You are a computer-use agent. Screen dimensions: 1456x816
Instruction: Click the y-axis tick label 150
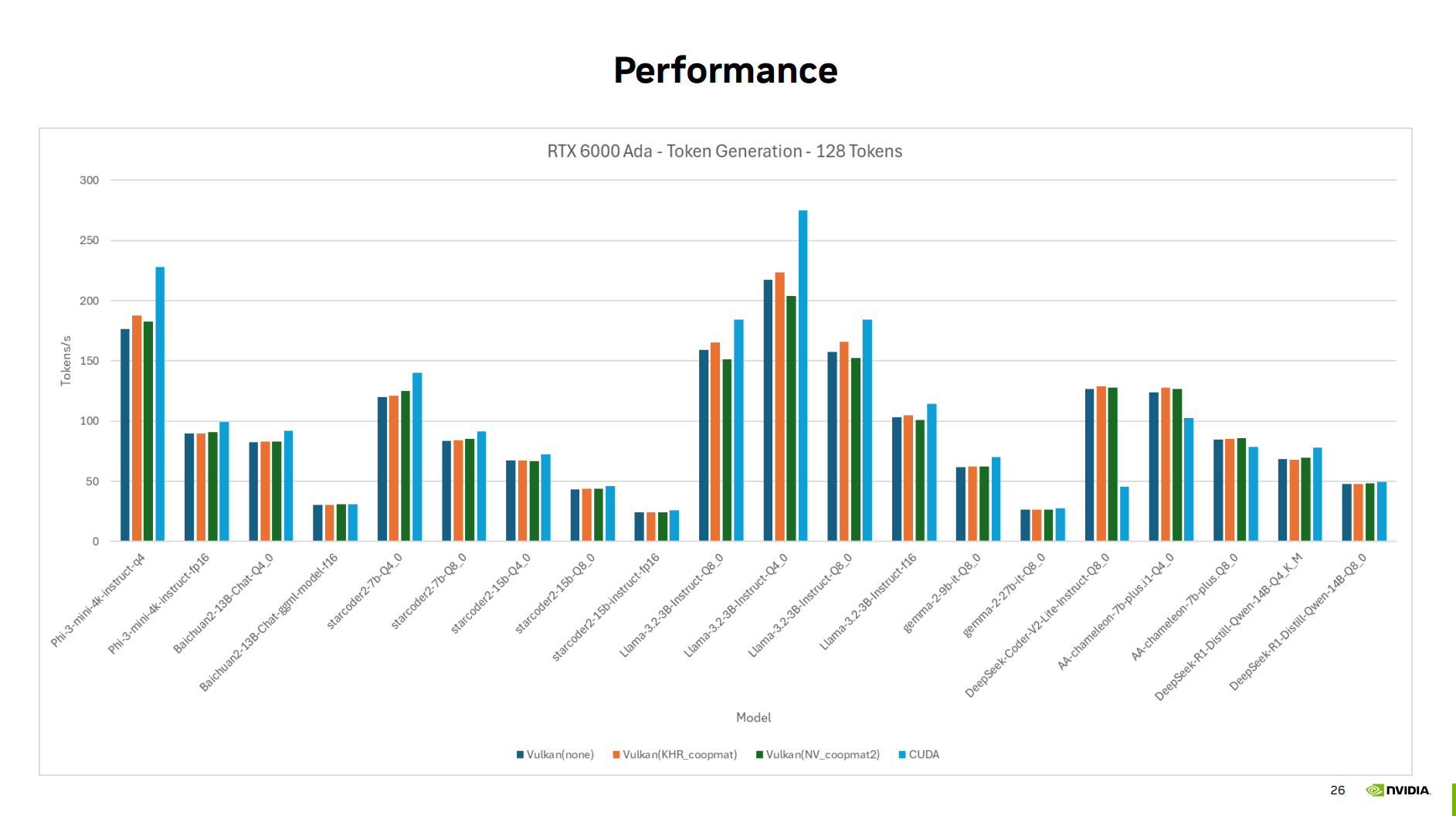coord(90,361)
